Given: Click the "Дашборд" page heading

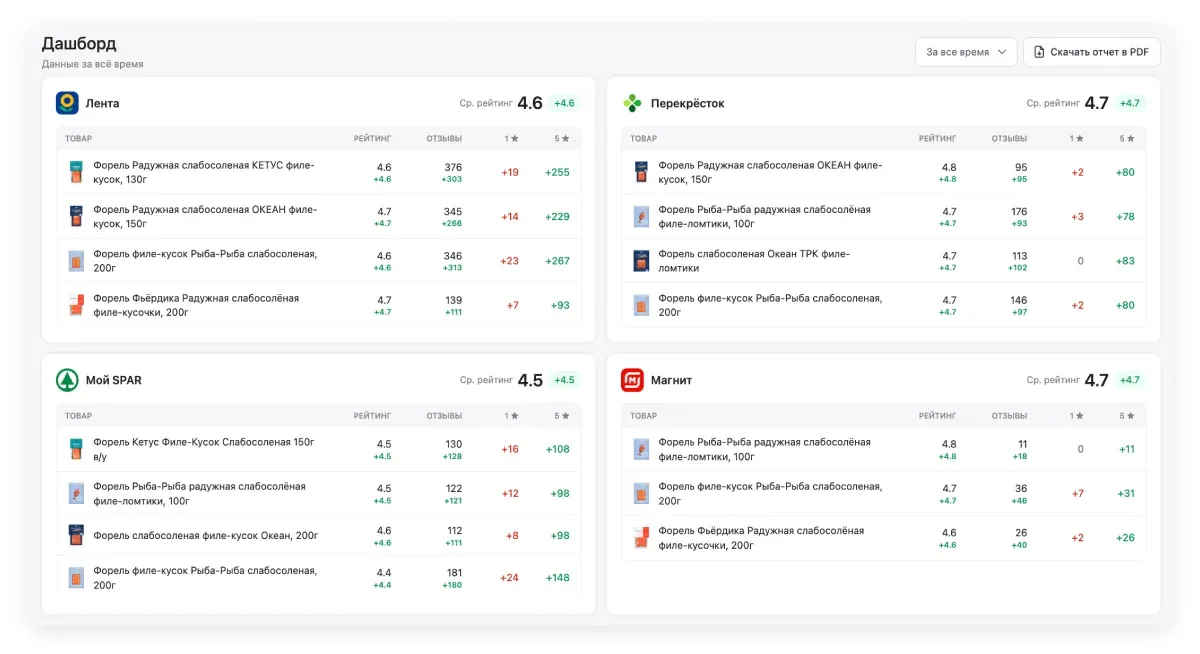Looking at the screenshot, I should [79, 43].
